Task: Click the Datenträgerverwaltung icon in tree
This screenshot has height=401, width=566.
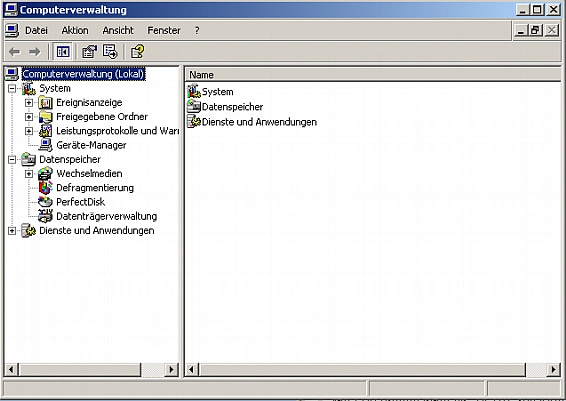Action: [x=45, y=216]
